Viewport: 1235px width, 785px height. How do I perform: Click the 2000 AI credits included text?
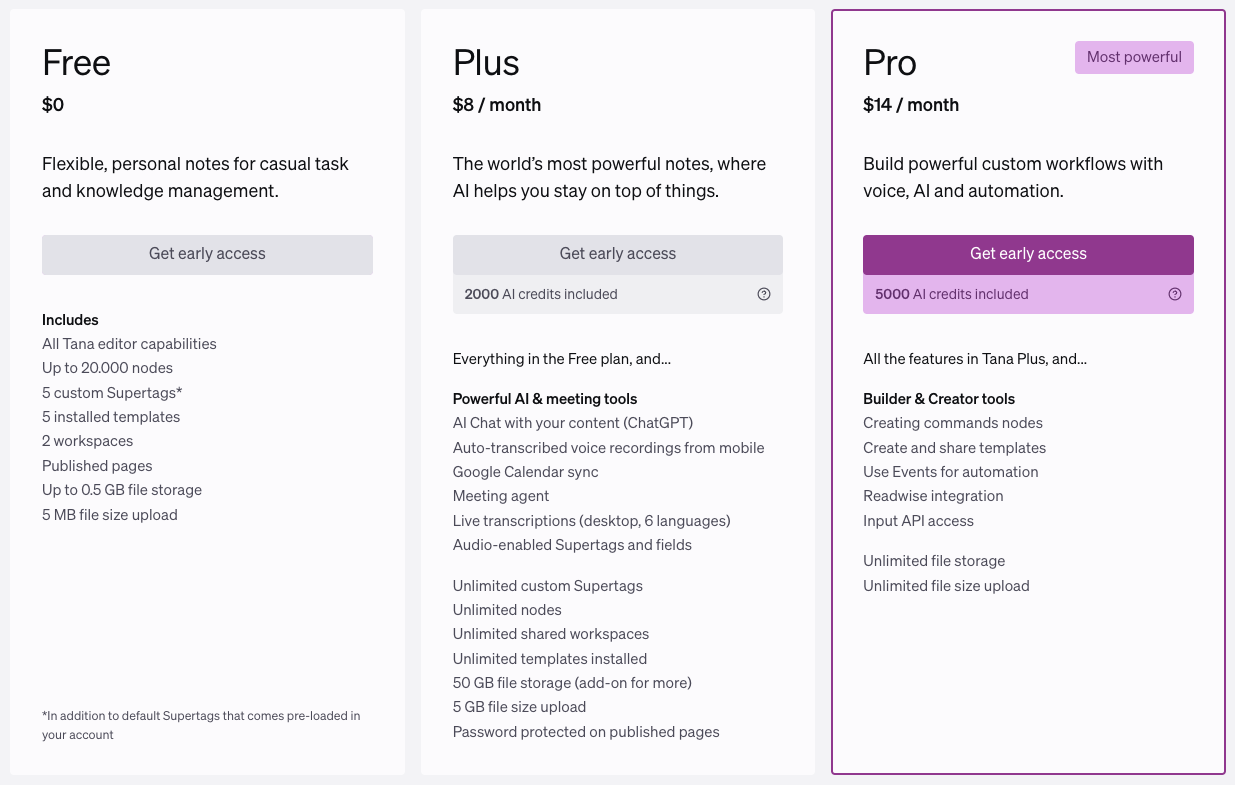tap(541, 294)
